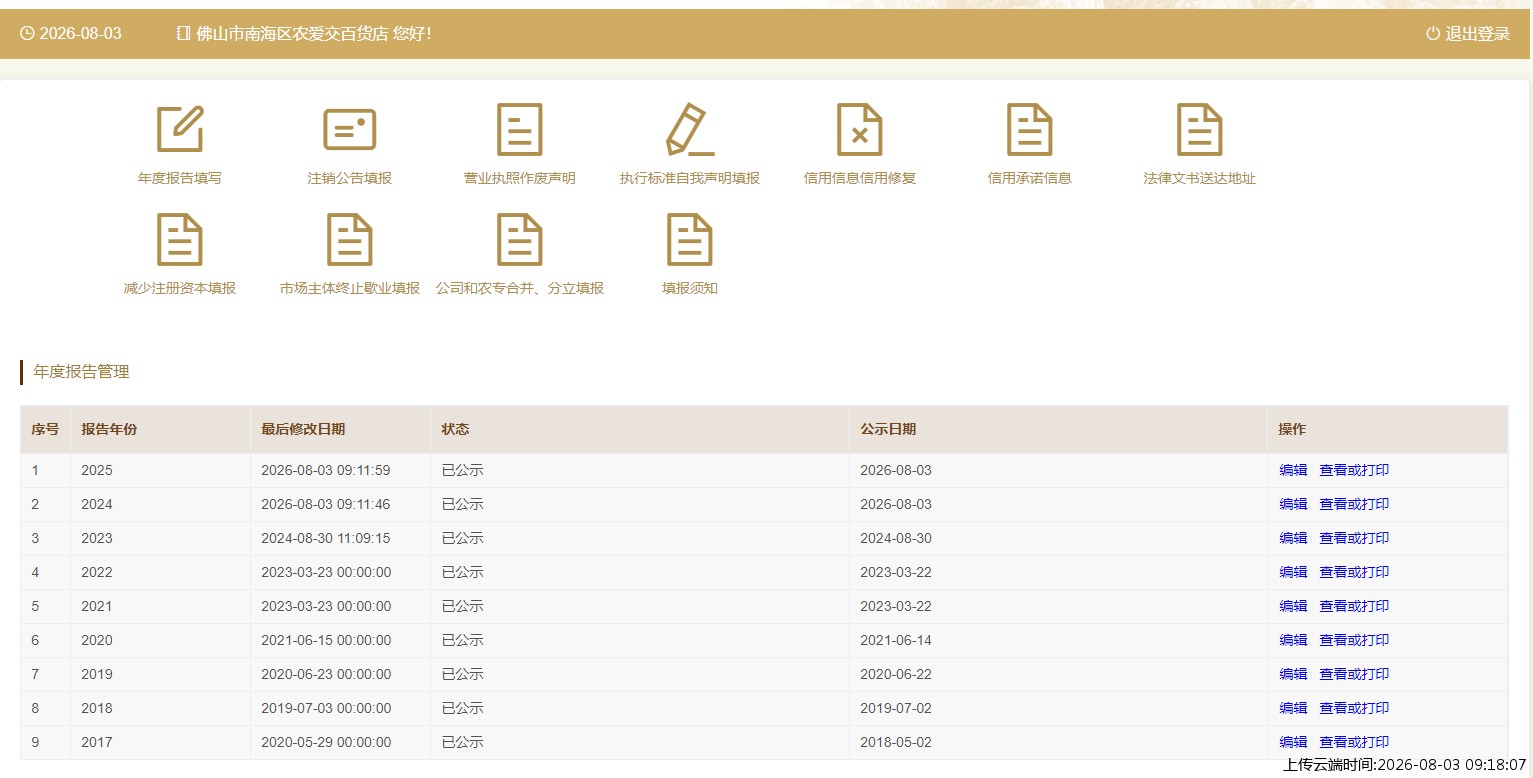View or print the 2022 report
Viewport: 1533px width, 778px height.
point(1354,572)
